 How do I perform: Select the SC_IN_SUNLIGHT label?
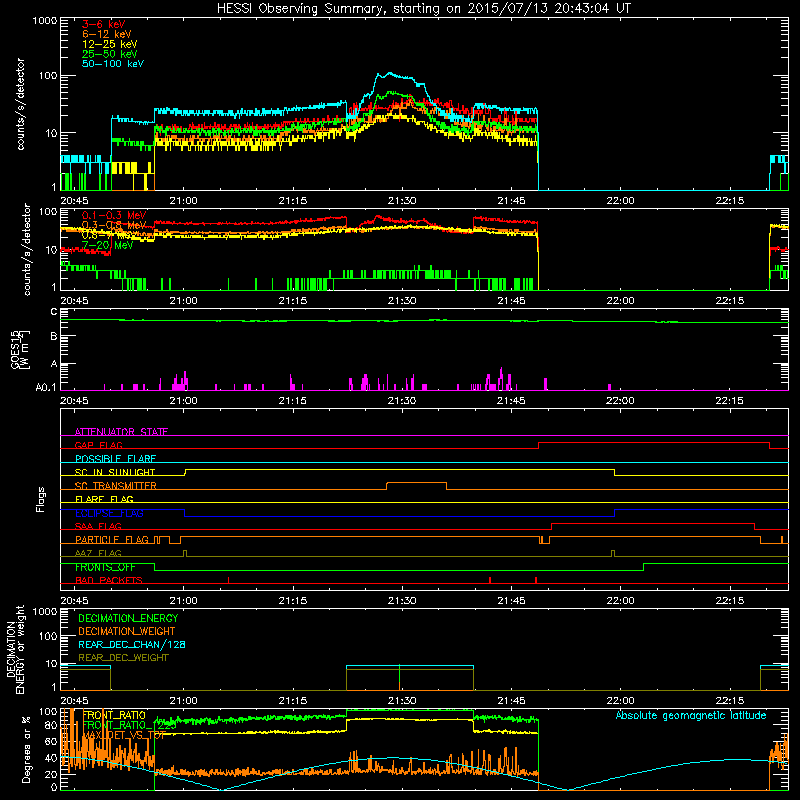(x=115, y=472)
